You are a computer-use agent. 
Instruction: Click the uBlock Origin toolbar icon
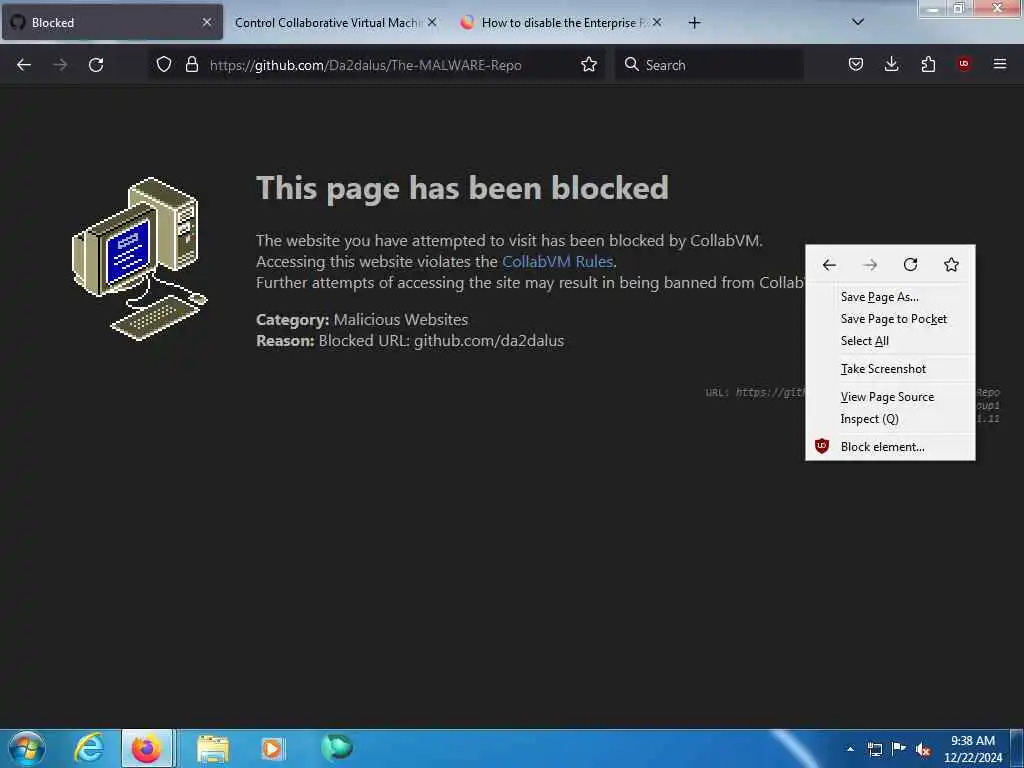964,64
